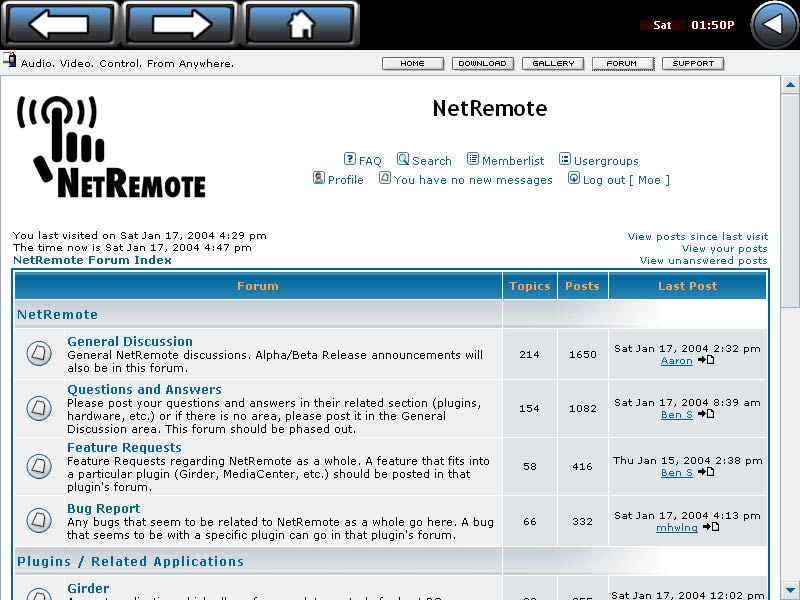Click the back arrow navigation button
Screen dimensions: 800x600
(x=59, y=24)
